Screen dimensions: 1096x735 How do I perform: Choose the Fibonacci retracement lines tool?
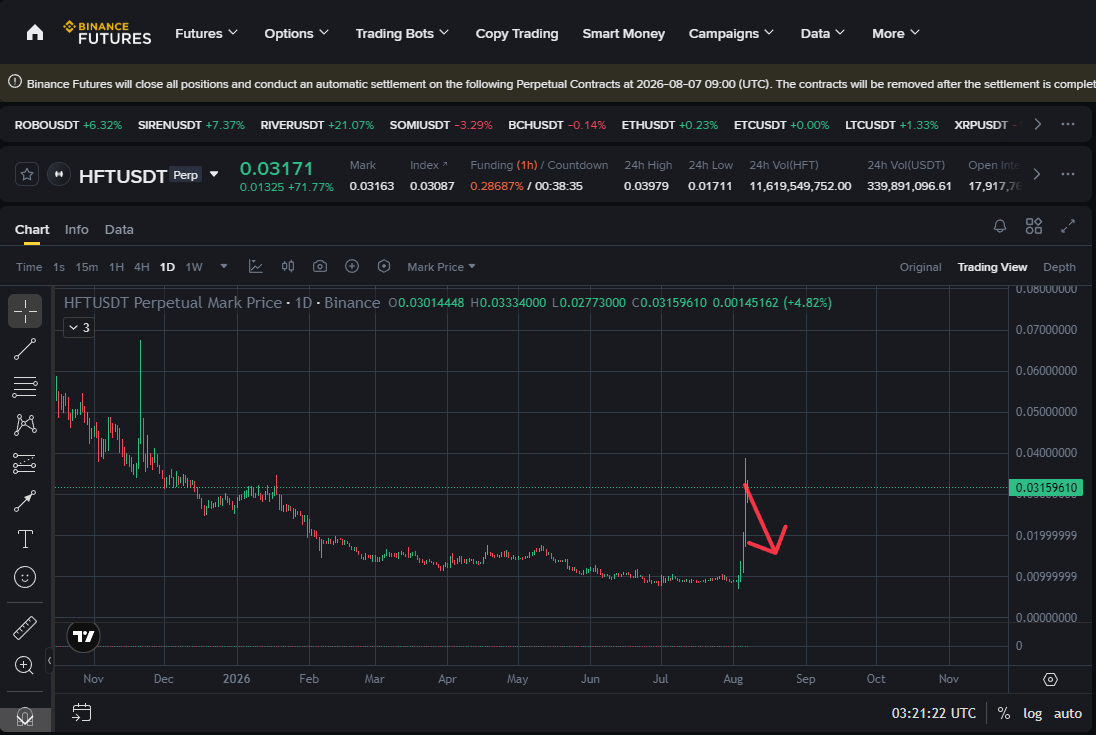point(25,386)
